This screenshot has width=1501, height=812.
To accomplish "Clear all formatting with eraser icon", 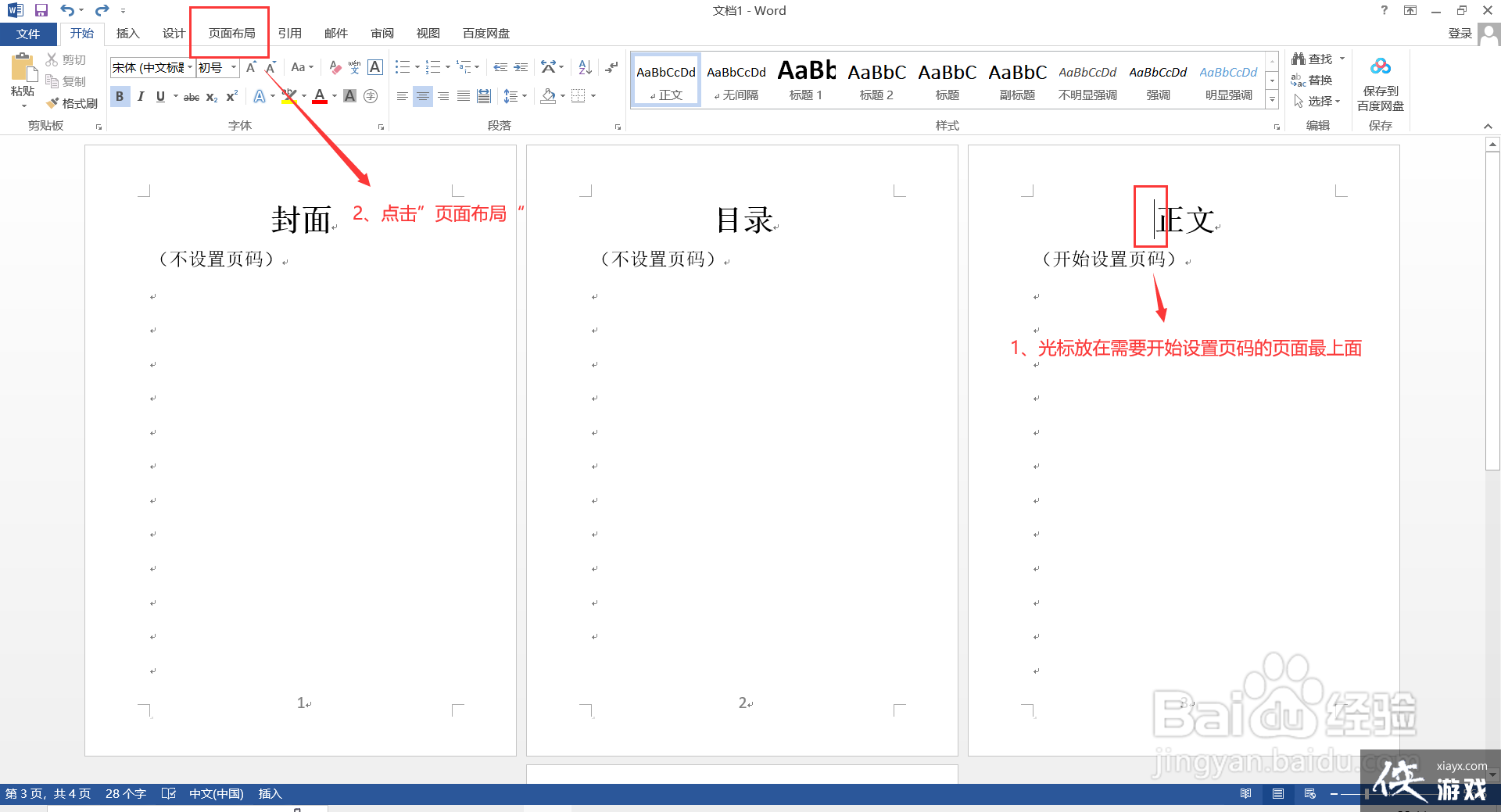I will 335,67.
